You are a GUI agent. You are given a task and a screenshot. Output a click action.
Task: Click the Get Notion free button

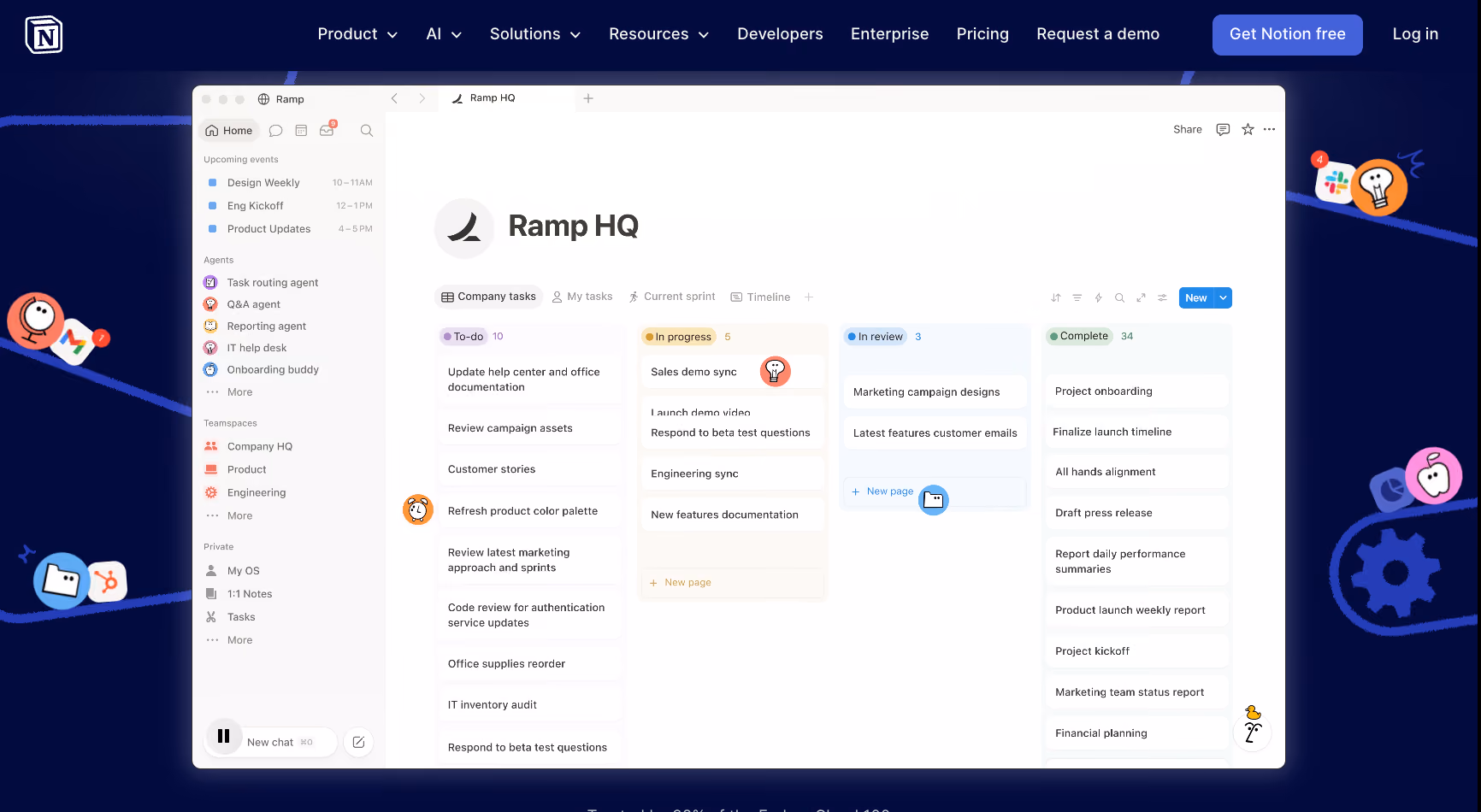[x=1288, y=35]
